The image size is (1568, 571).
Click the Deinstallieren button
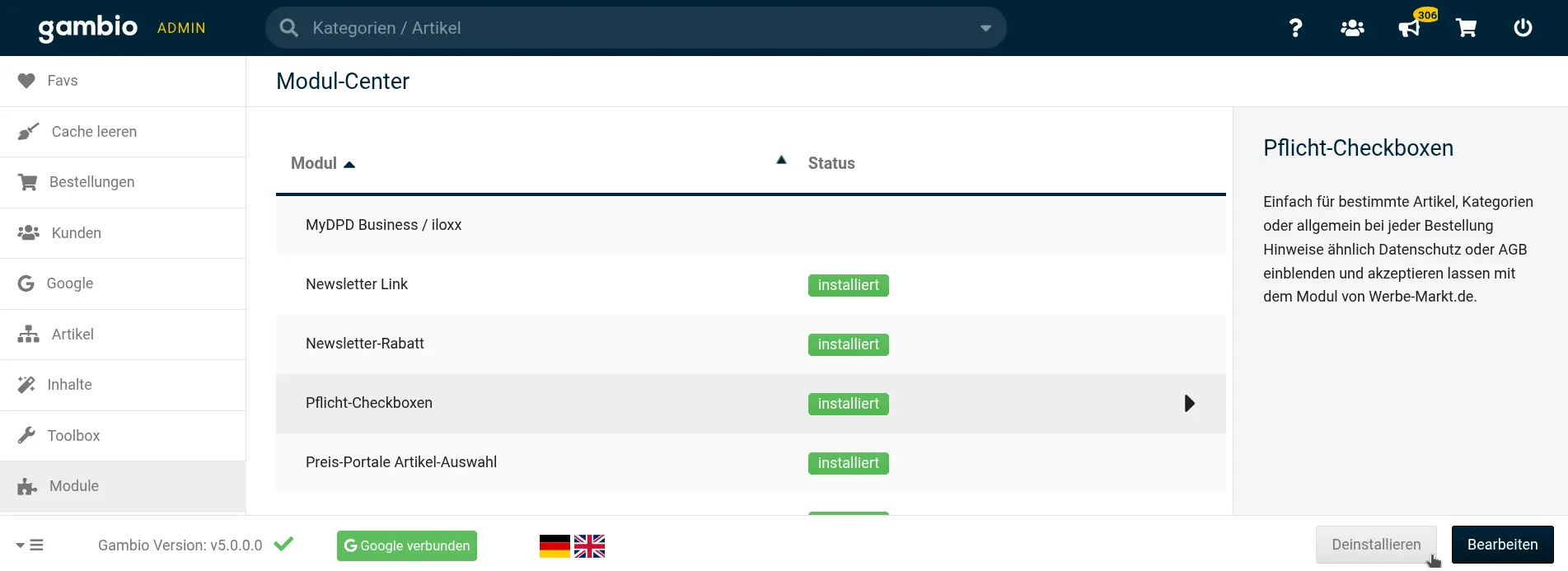click(x=1375, y=545)
